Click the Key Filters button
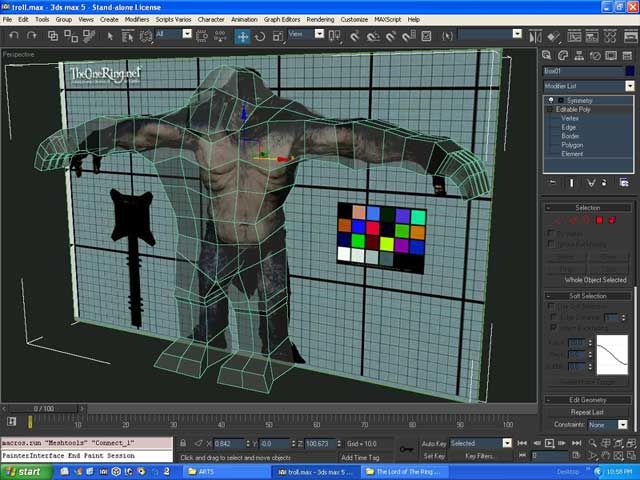Screen dimensions: 640x480 pos(479,456)
